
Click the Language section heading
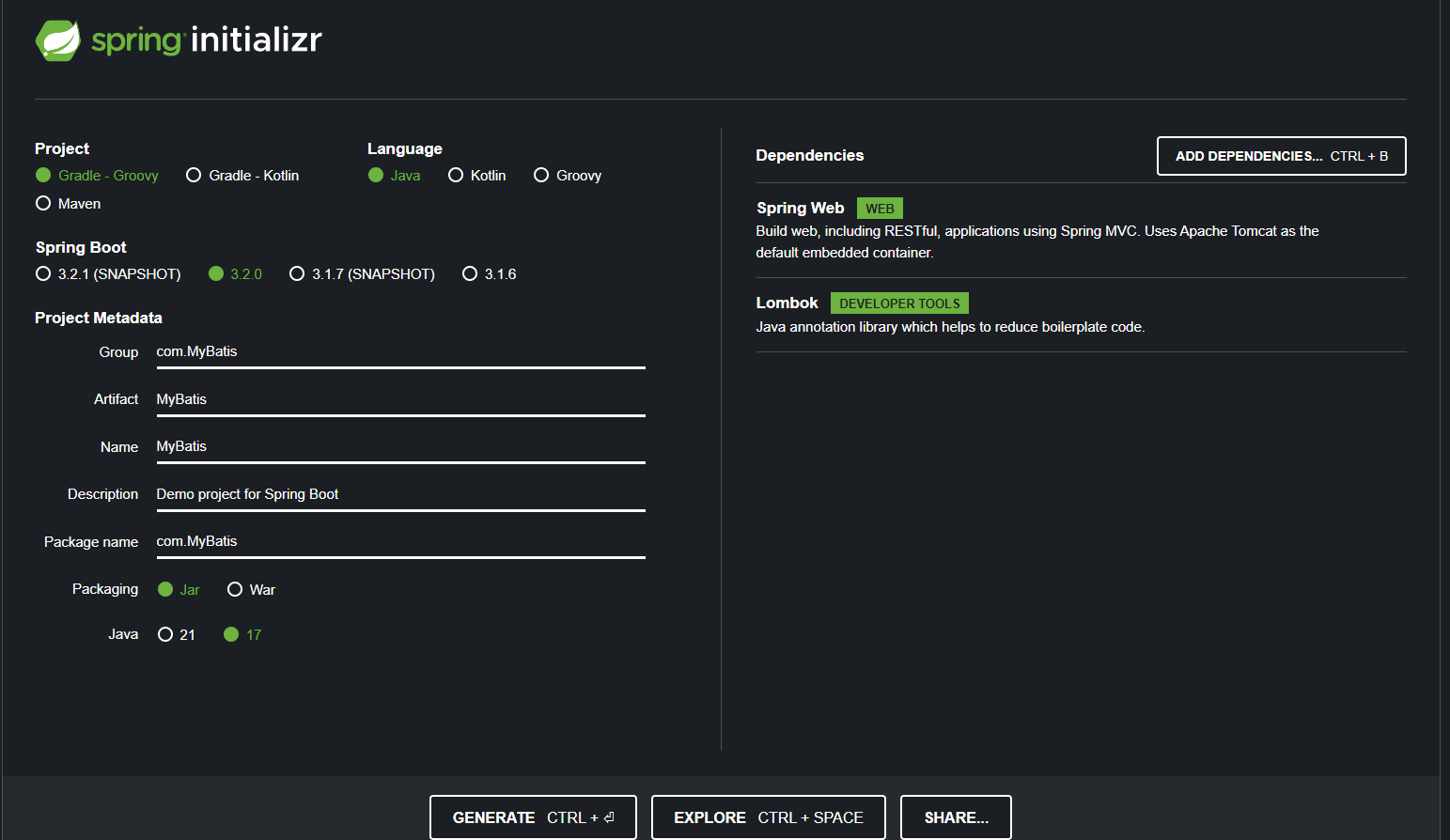click(405, 149)
